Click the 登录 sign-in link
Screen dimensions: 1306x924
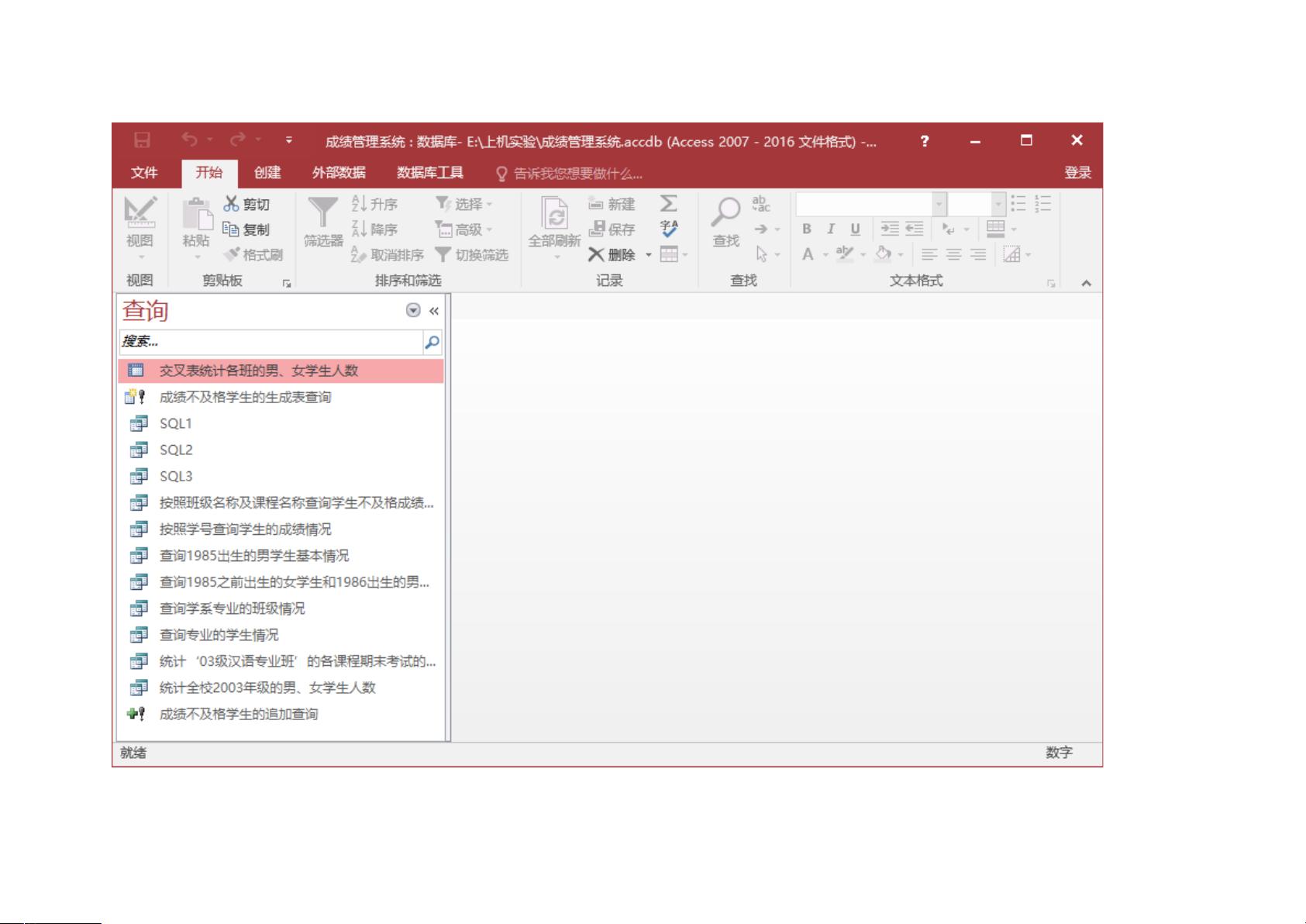1080,172
